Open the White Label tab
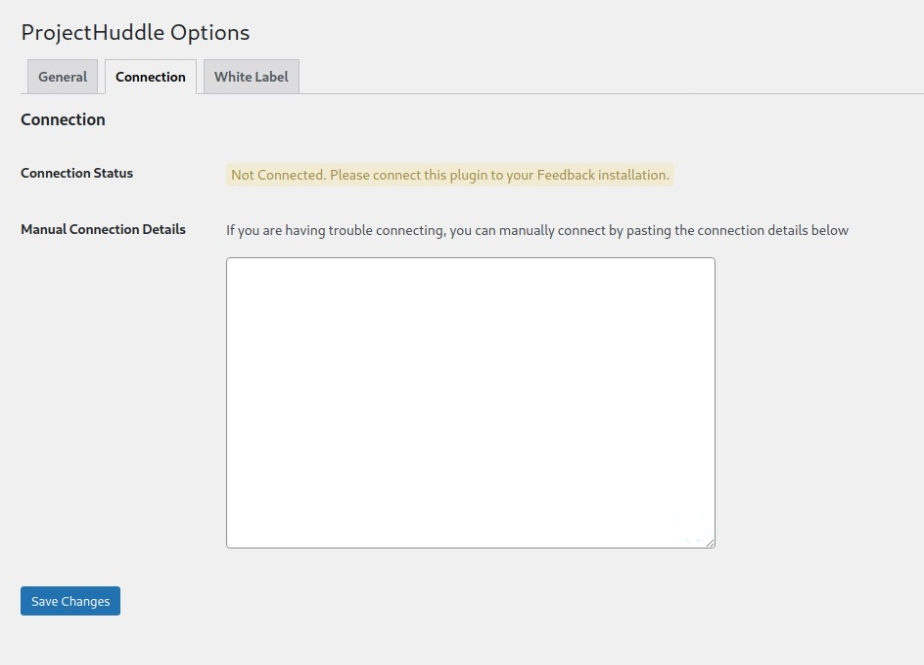The width and height of the screenshot is (924, 665). pyautogui.click(x=250, y=77)
